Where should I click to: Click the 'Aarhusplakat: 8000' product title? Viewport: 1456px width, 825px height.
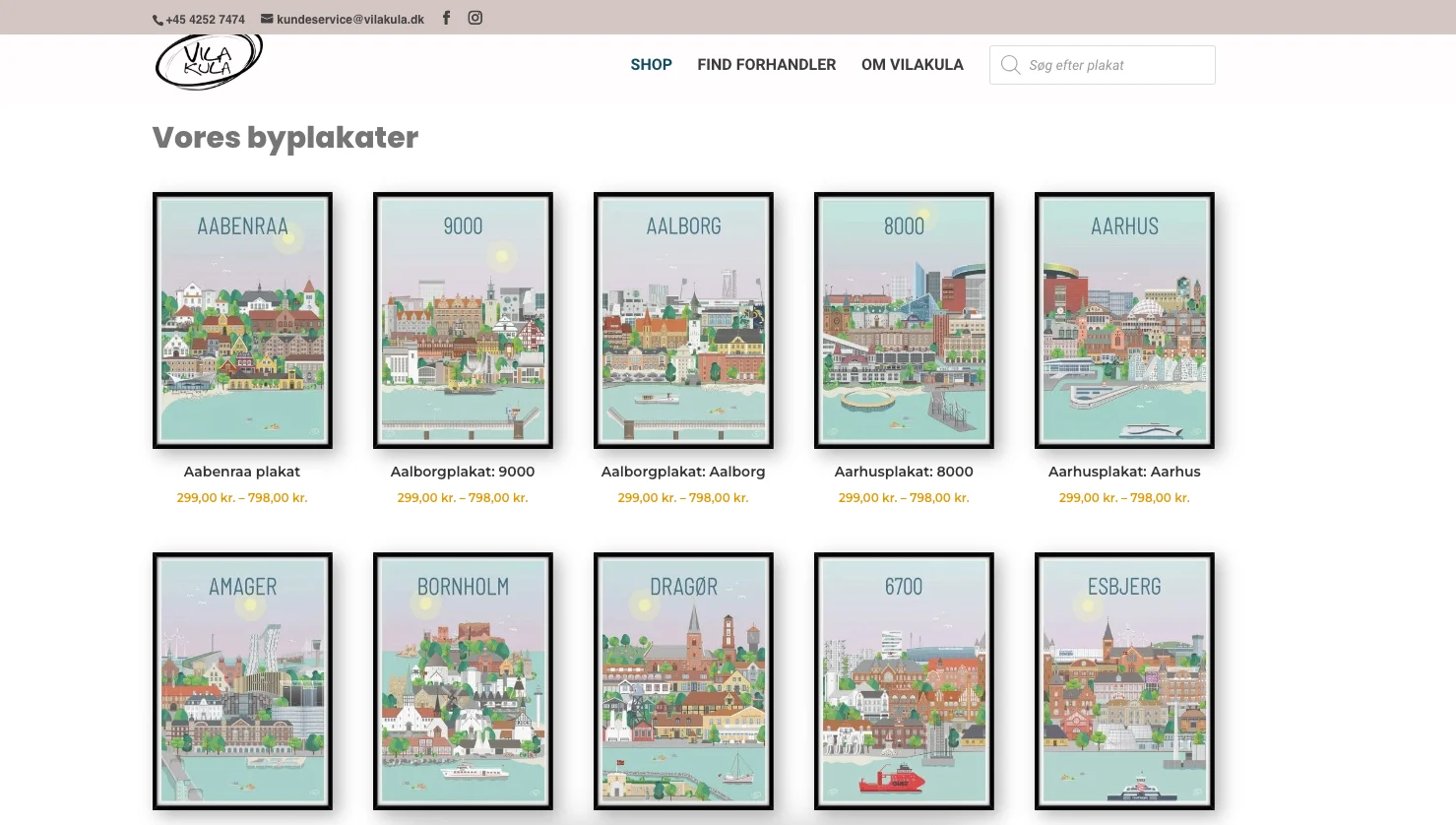[x=904, y=472]
